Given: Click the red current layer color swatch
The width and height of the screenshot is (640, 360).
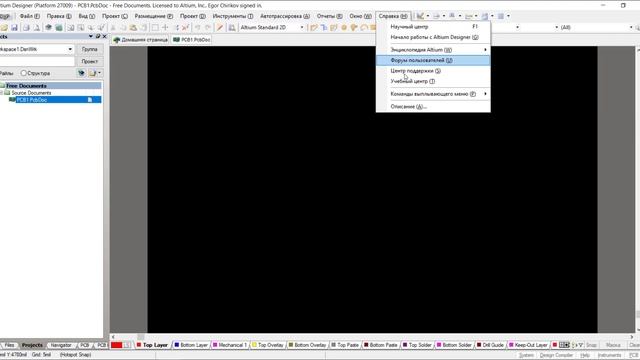Looking at the screenshot, I should point(116,345).
